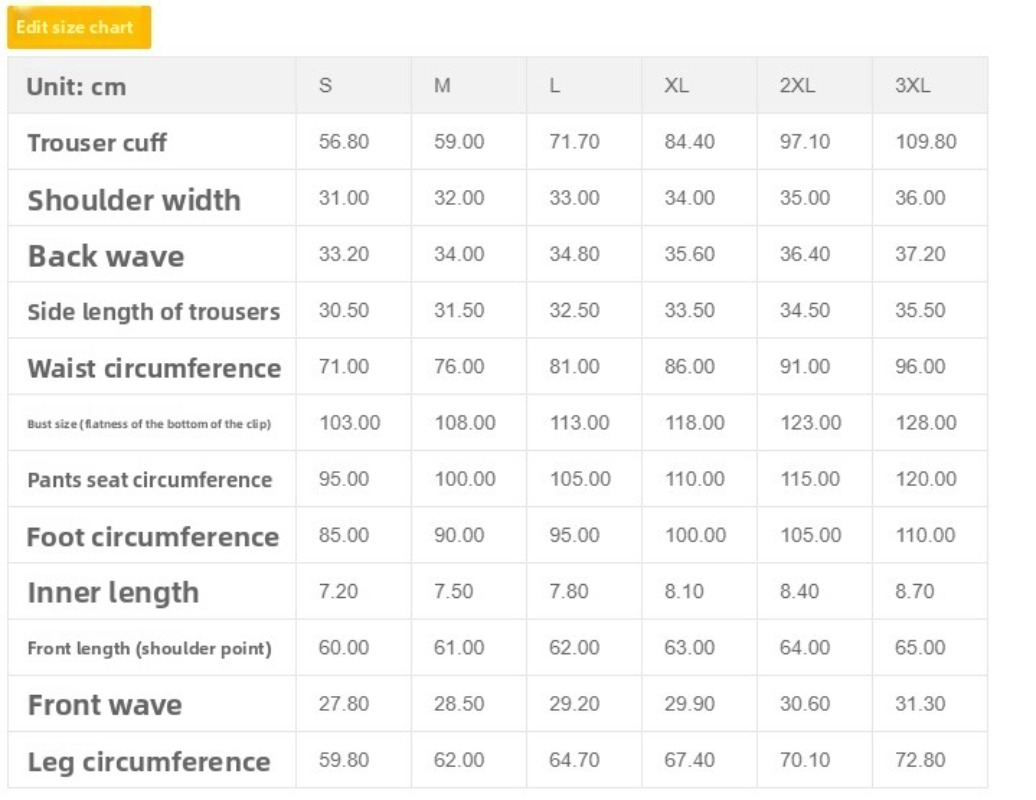This screenshot has width=1036, height=800.
Task: Click the Front wave 2XL value 30.60
Action: 805,704
